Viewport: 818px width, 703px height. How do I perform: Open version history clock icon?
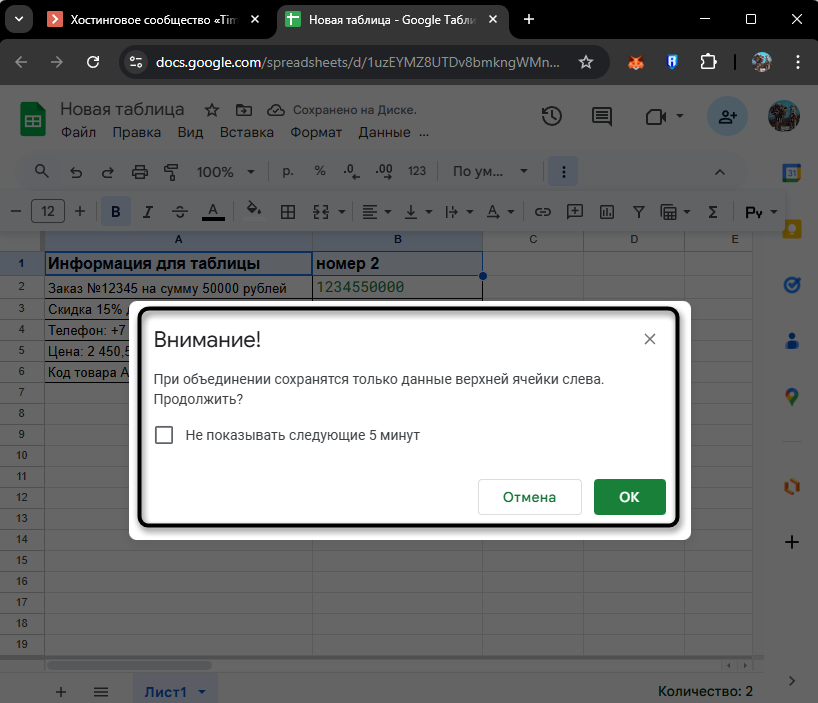point(552,117)
